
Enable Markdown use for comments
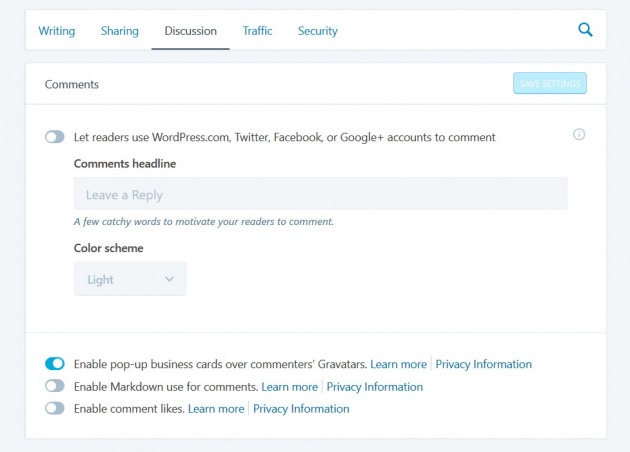click(x=55, y=386)
